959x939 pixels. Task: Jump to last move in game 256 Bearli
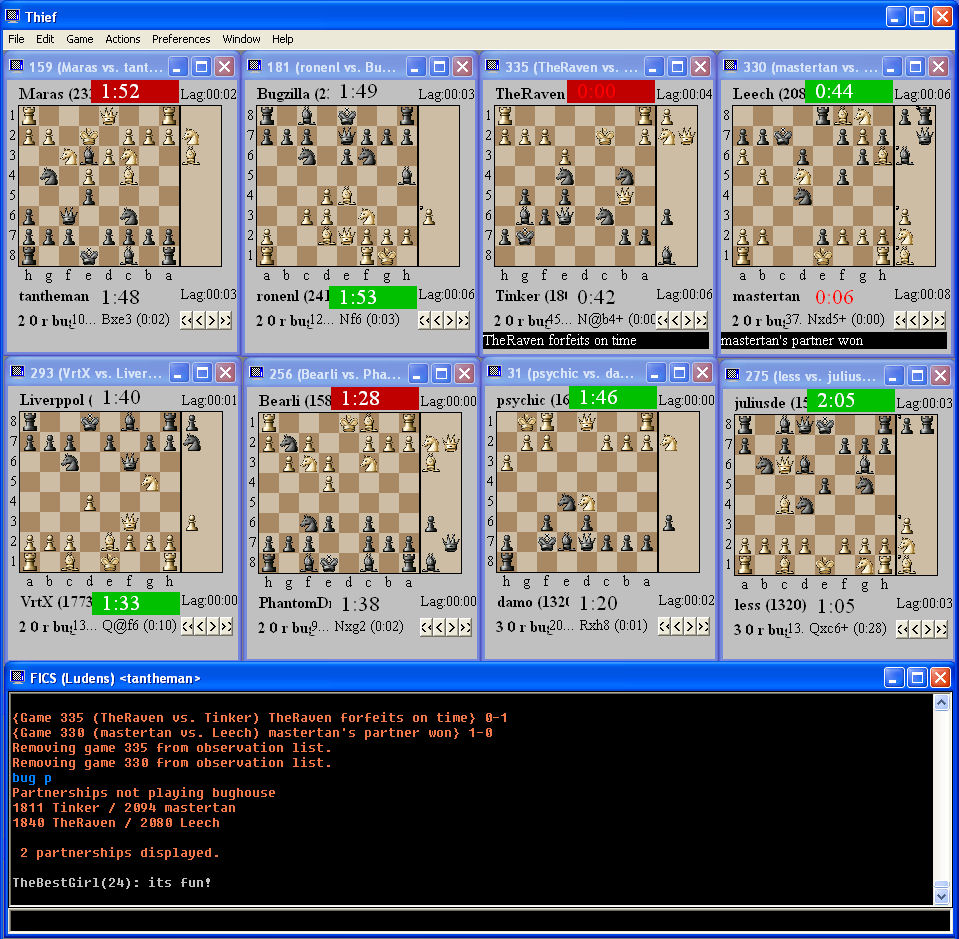pos(465,627)
